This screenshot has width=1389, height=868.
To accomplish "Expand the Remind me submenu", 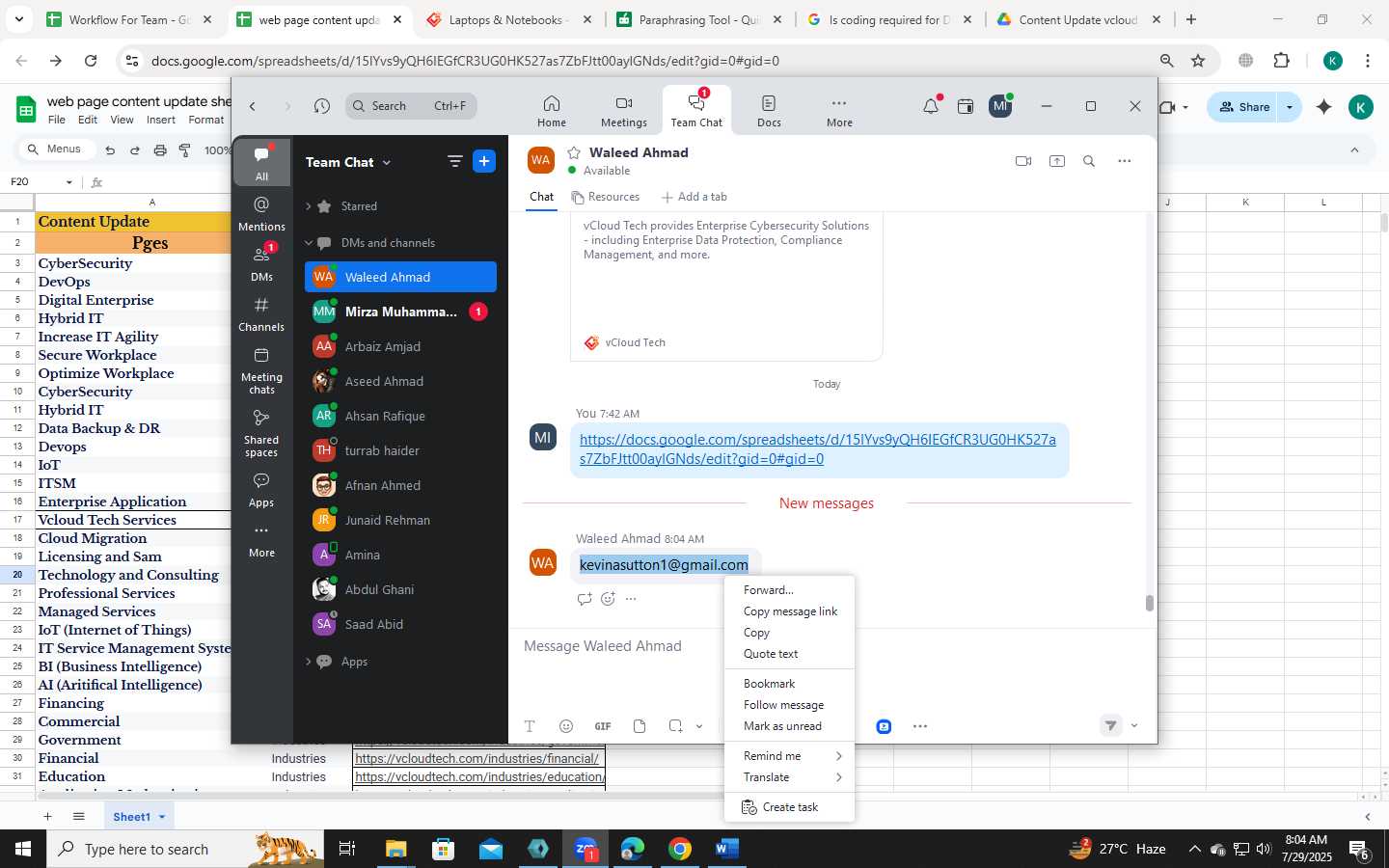I will [x=789, y=756].
